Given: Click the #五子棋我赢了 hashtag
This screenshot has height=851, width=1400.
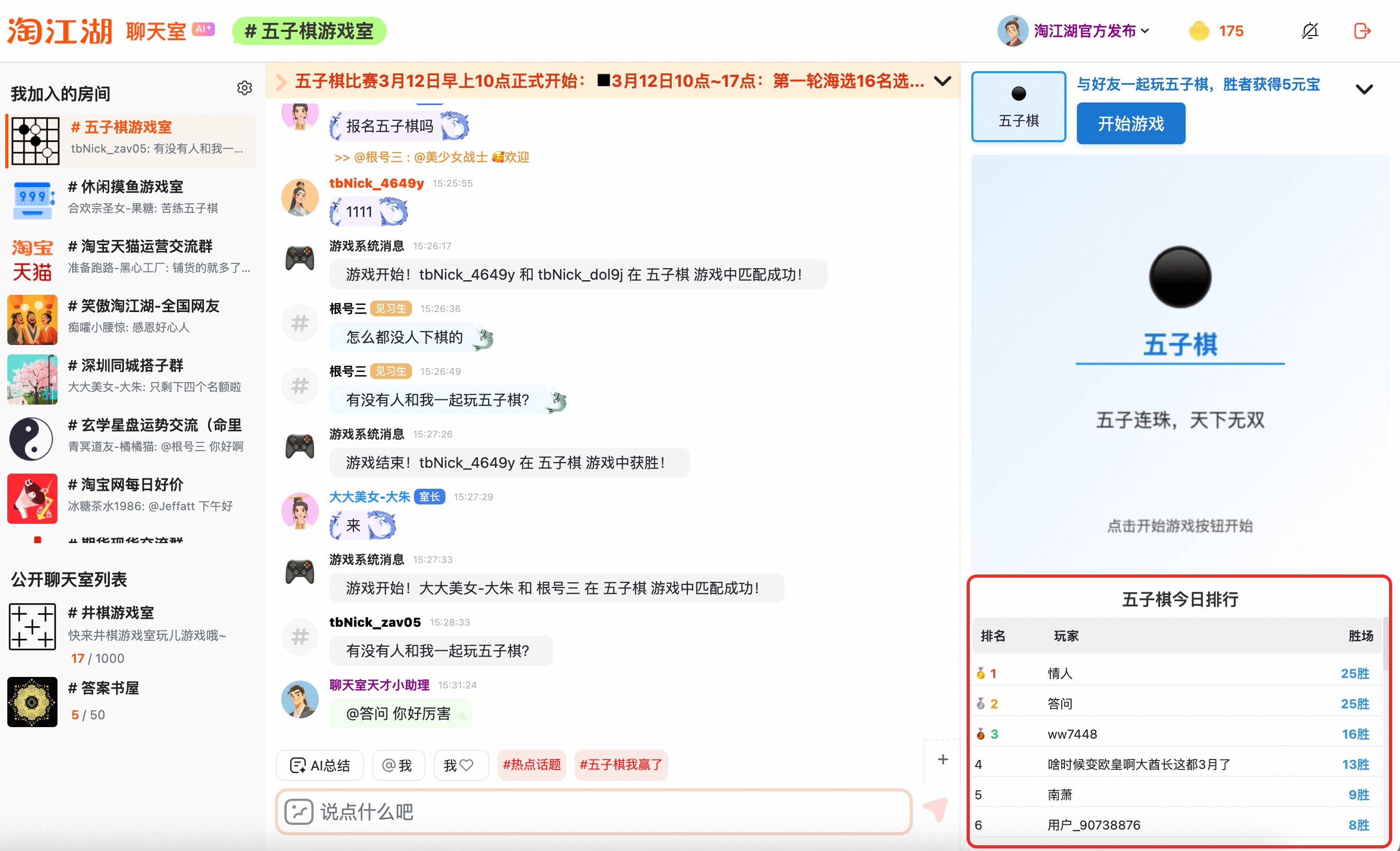Looking at the screenshot, I should (x=621, y=765).
